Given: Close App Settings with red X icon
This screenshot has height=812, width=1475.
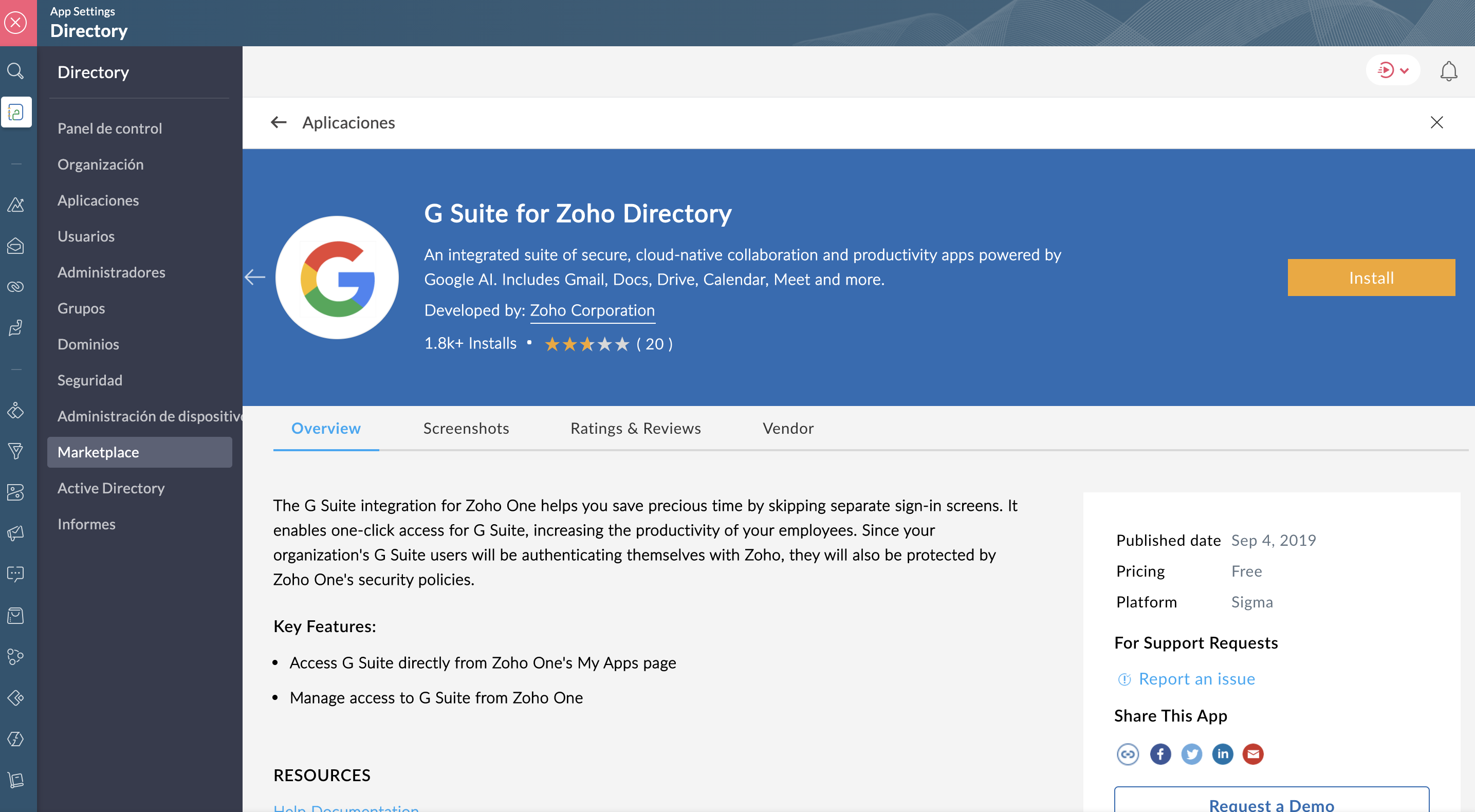Looking at the screenshot, I should (x=15, y=23).
